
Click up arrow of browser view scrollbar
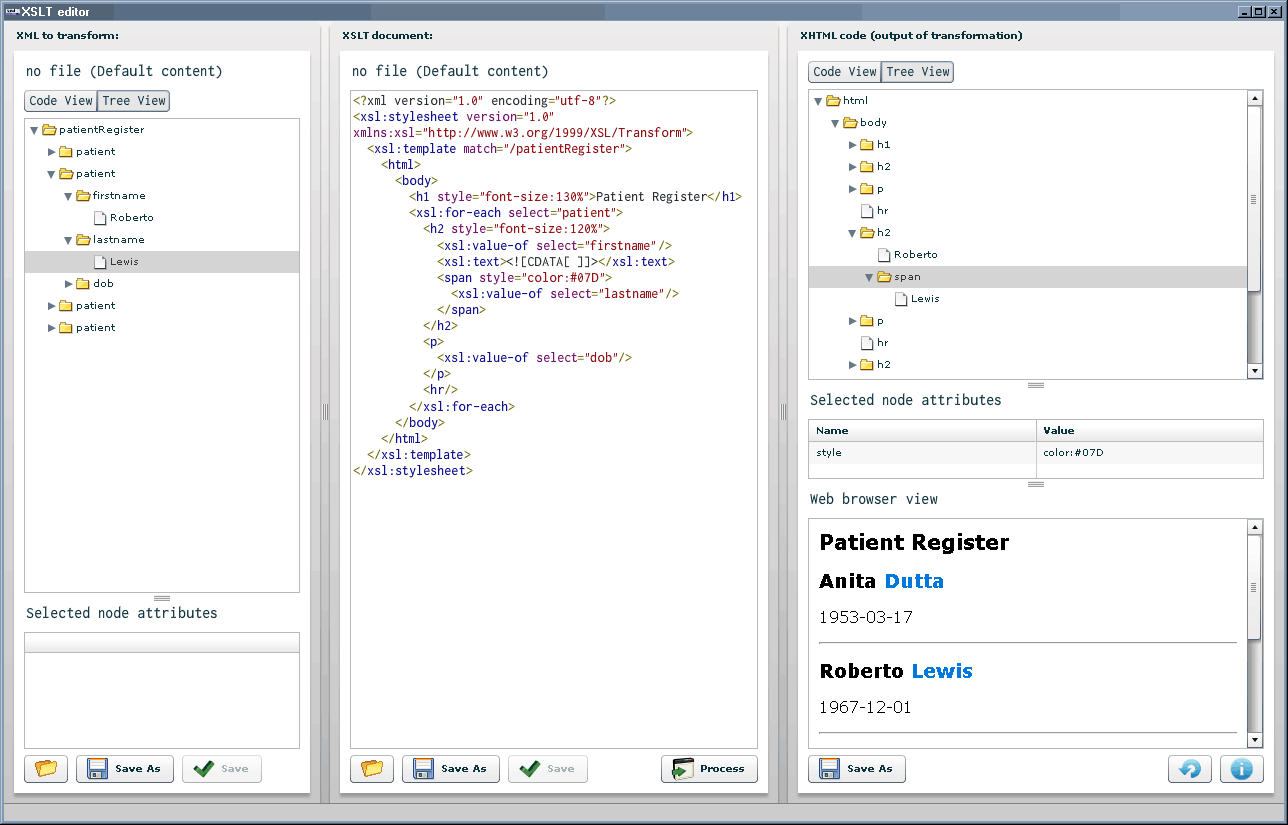(1255, 527)
